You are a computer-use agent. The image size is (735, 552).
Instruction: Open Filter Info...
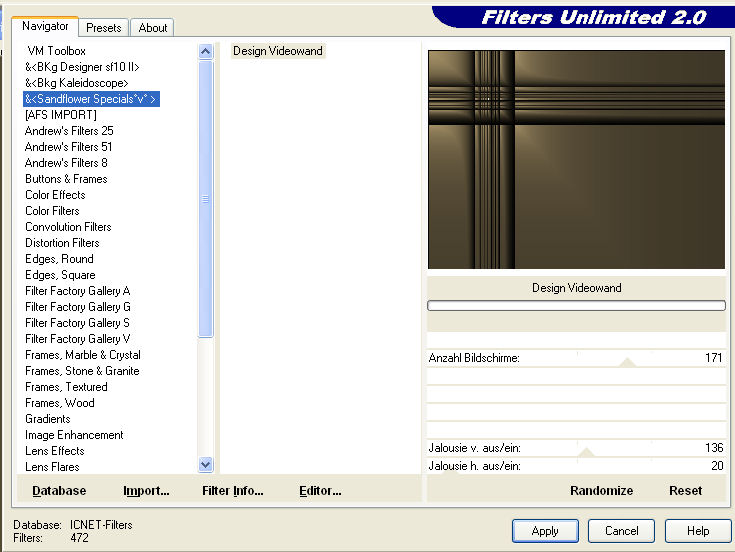click(x=232, y=491)
